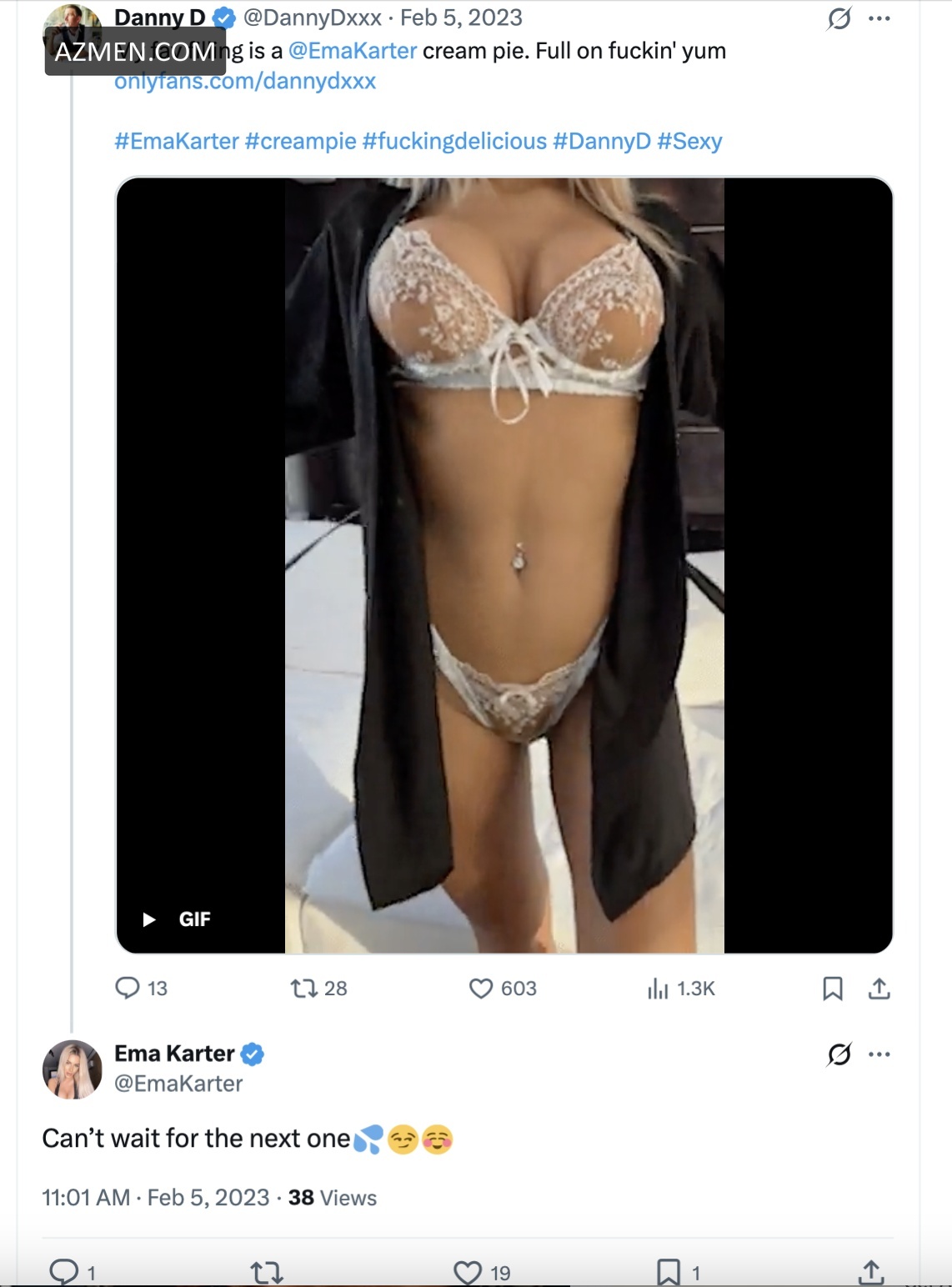Screen dimensions: 952x1287
Task: Retweet the Danny D post
Action: tap(303, 989)
